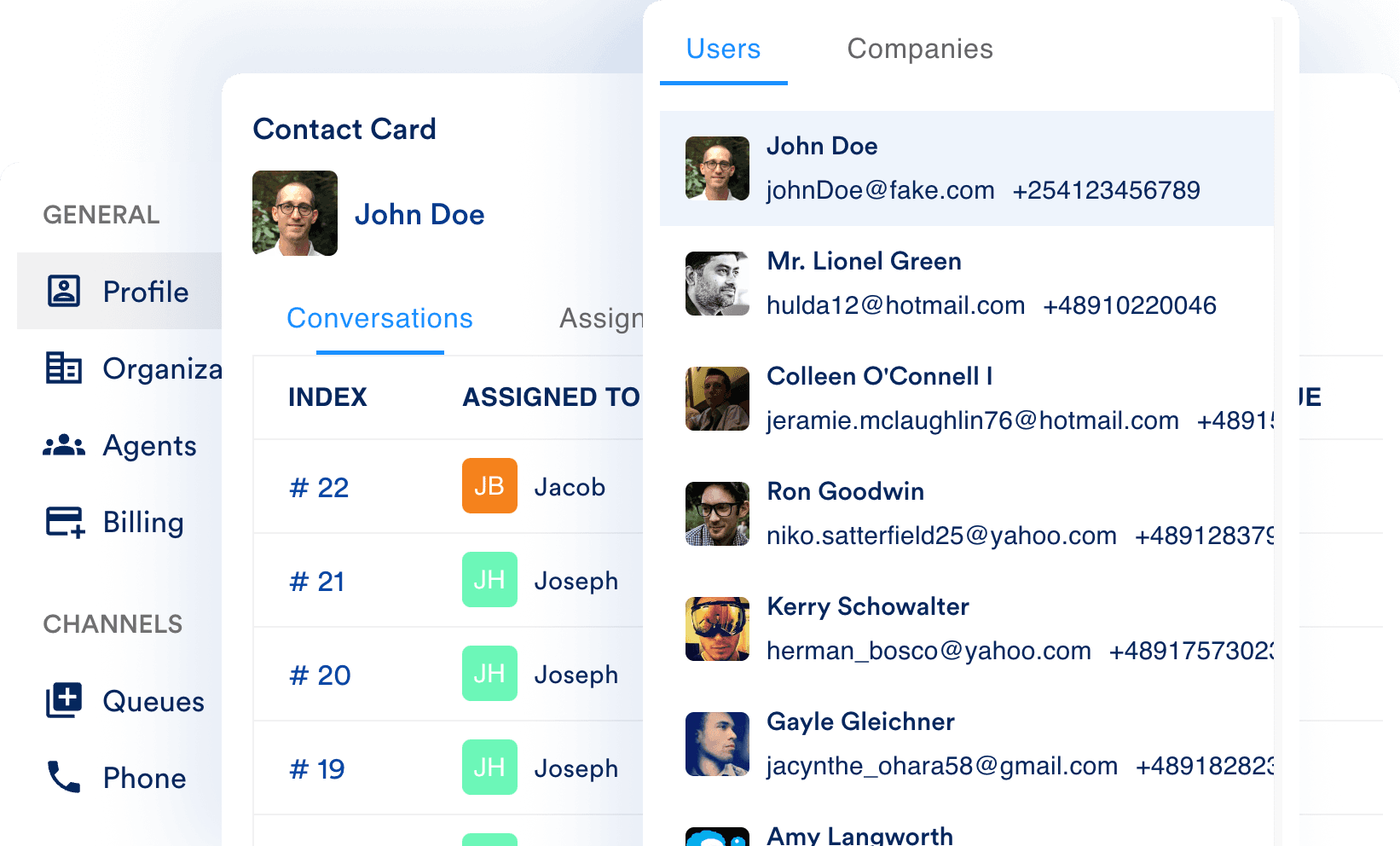Viewport: 1400px width, 846px height.
Task: Click assignee name Jacob
Action: pos(570,487)
